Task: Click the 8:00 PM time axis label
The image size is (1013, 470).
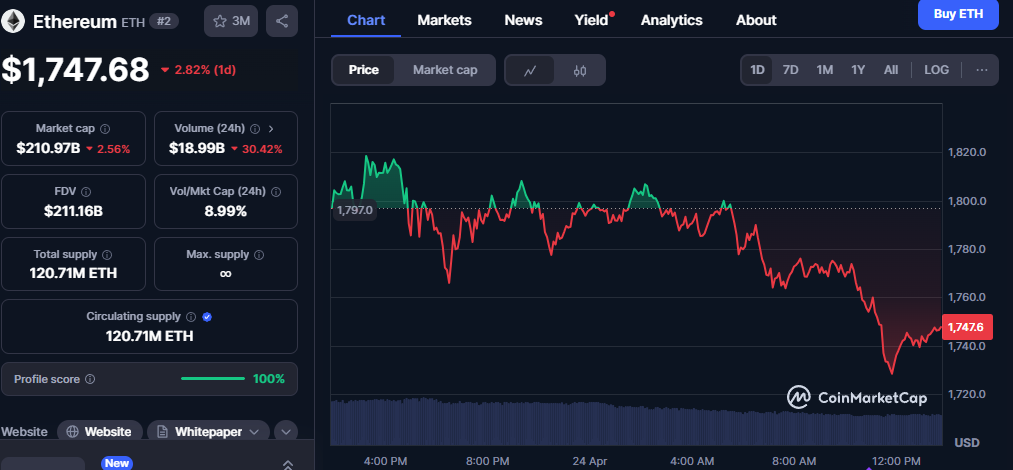Action: coord(488,461)
